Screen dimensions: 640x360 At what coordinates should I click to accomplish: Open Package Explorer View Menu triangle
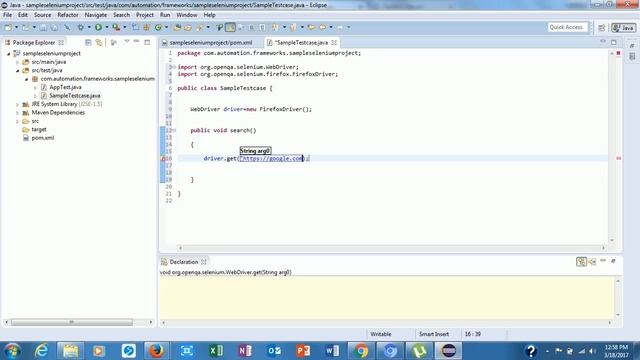coord(127,42)
